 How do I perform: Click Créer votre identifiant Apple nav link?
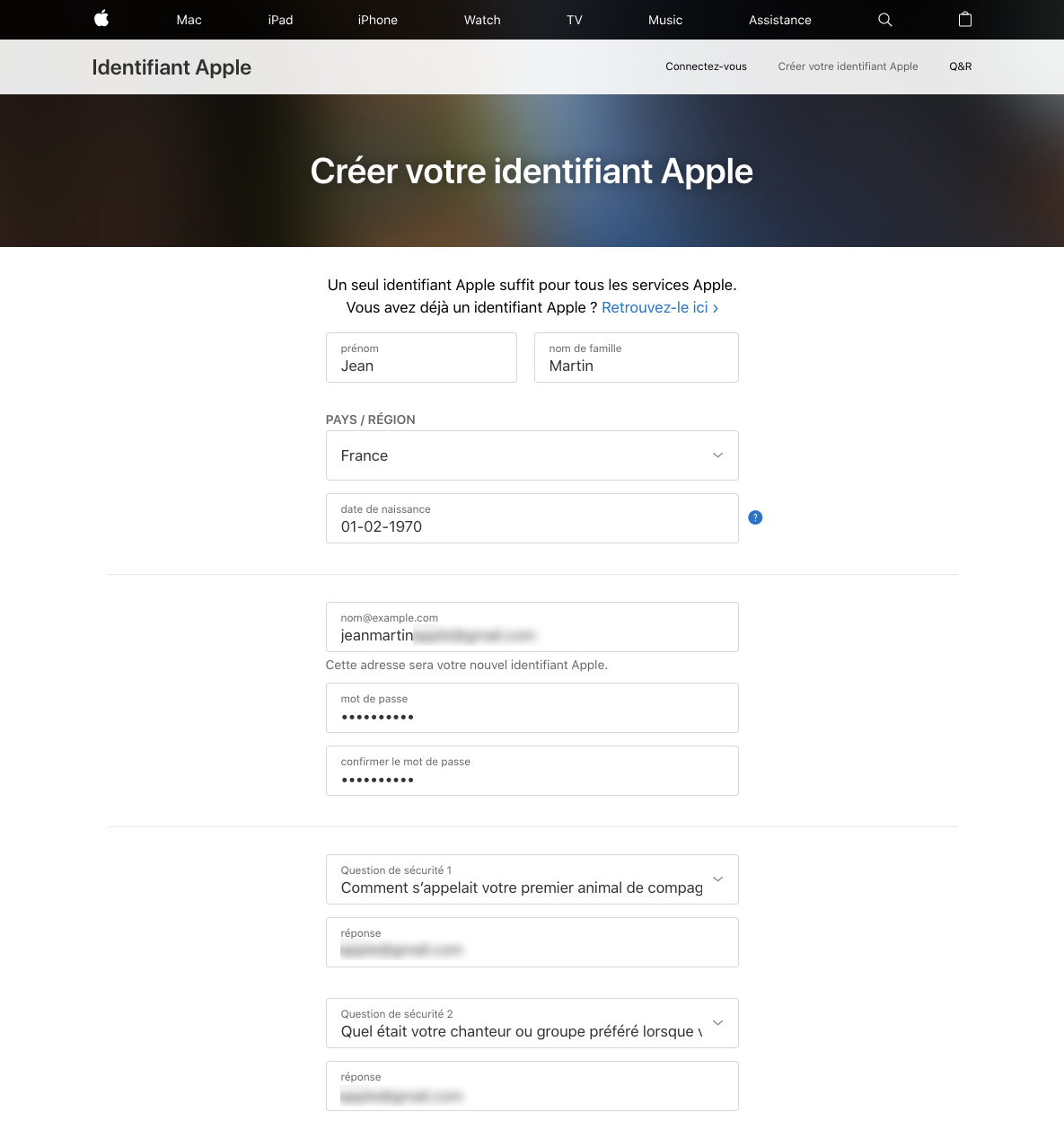pos(848,66)
